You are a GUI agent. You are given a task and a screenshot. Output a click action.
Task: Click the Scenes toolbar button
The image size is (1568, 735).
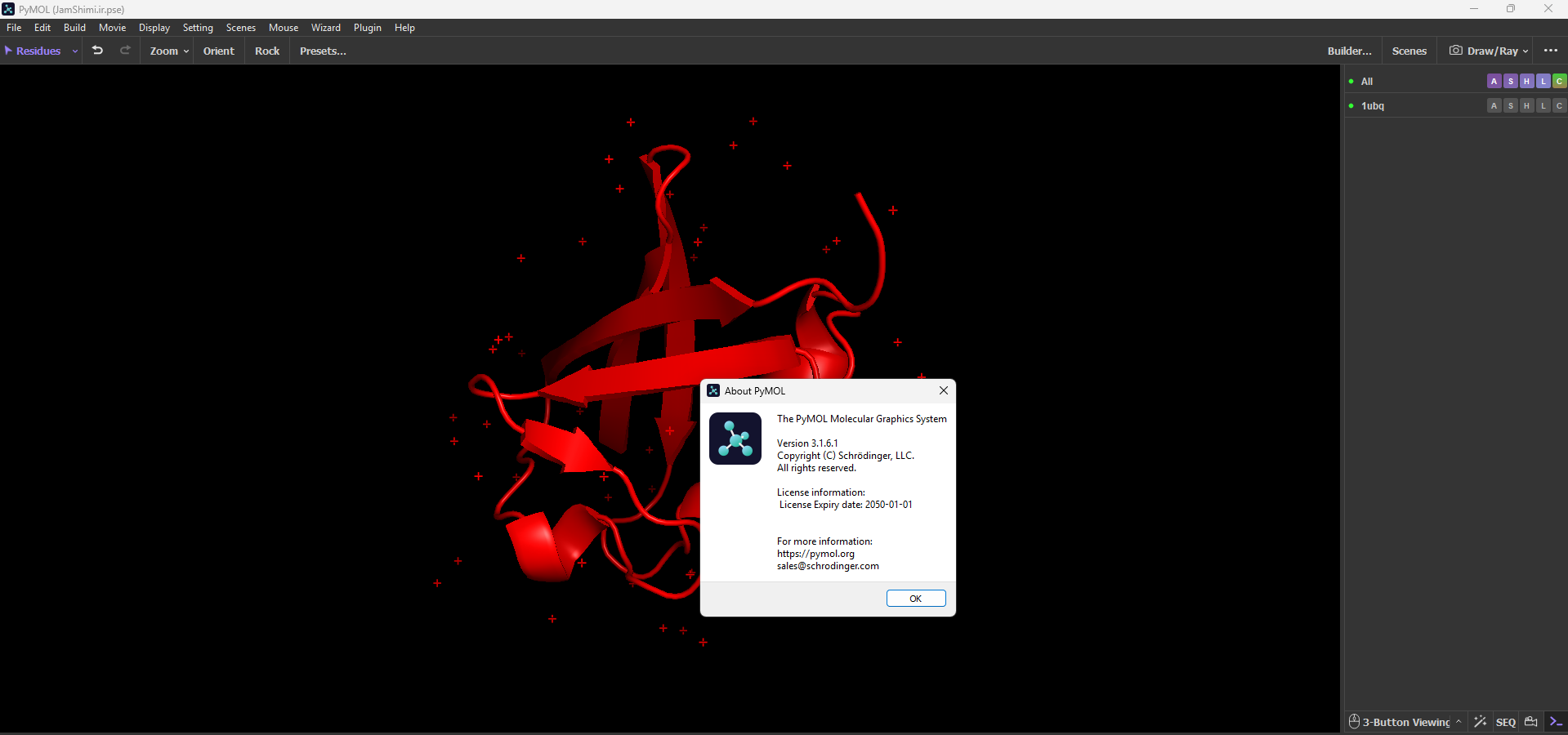tap(1409, 51)
